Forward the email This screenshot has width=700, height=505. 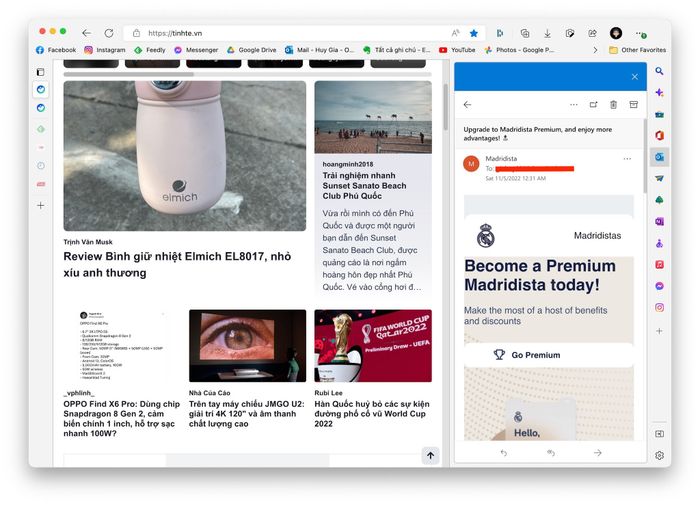pyautogui.click(x=598, y=453)
